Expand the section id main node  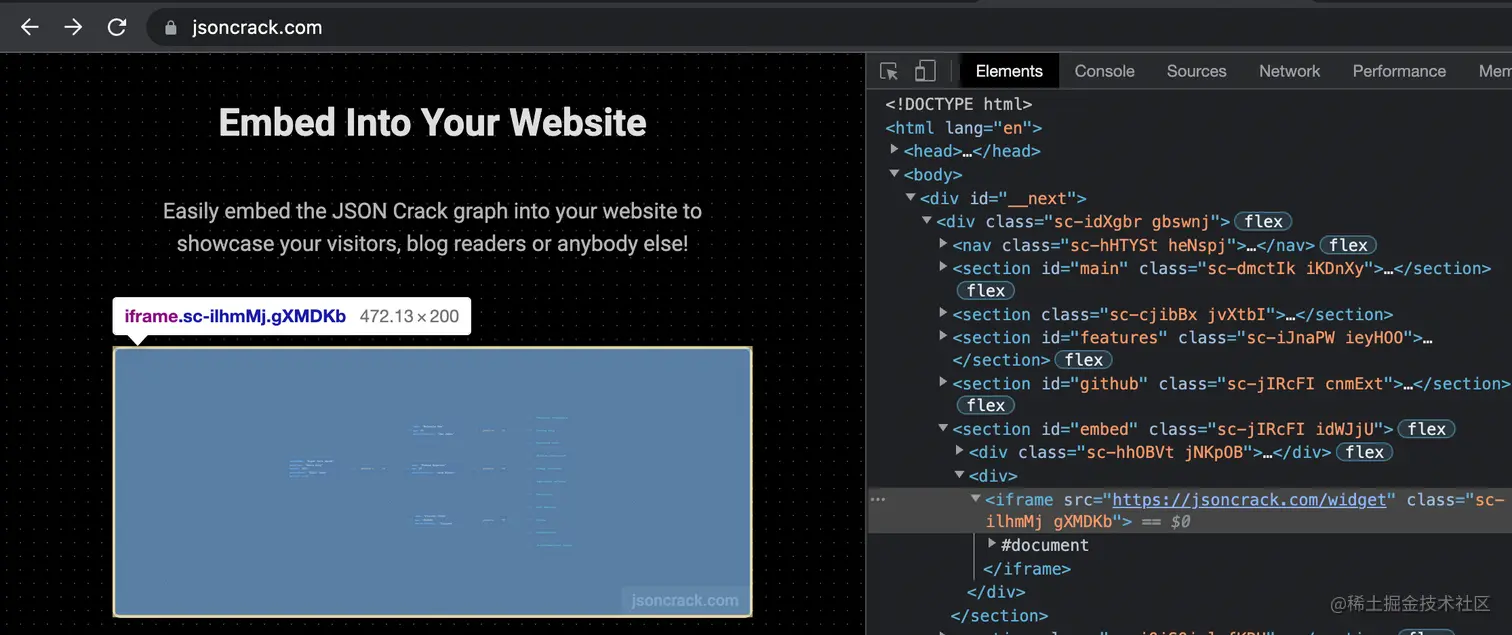(x=943, y=267)
